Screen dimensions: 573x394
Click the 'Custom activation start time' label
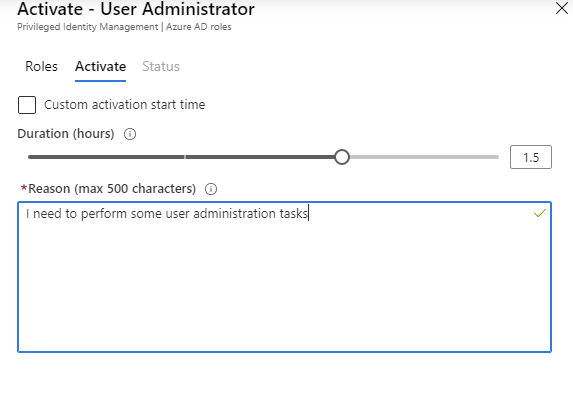tap(125, 105)
